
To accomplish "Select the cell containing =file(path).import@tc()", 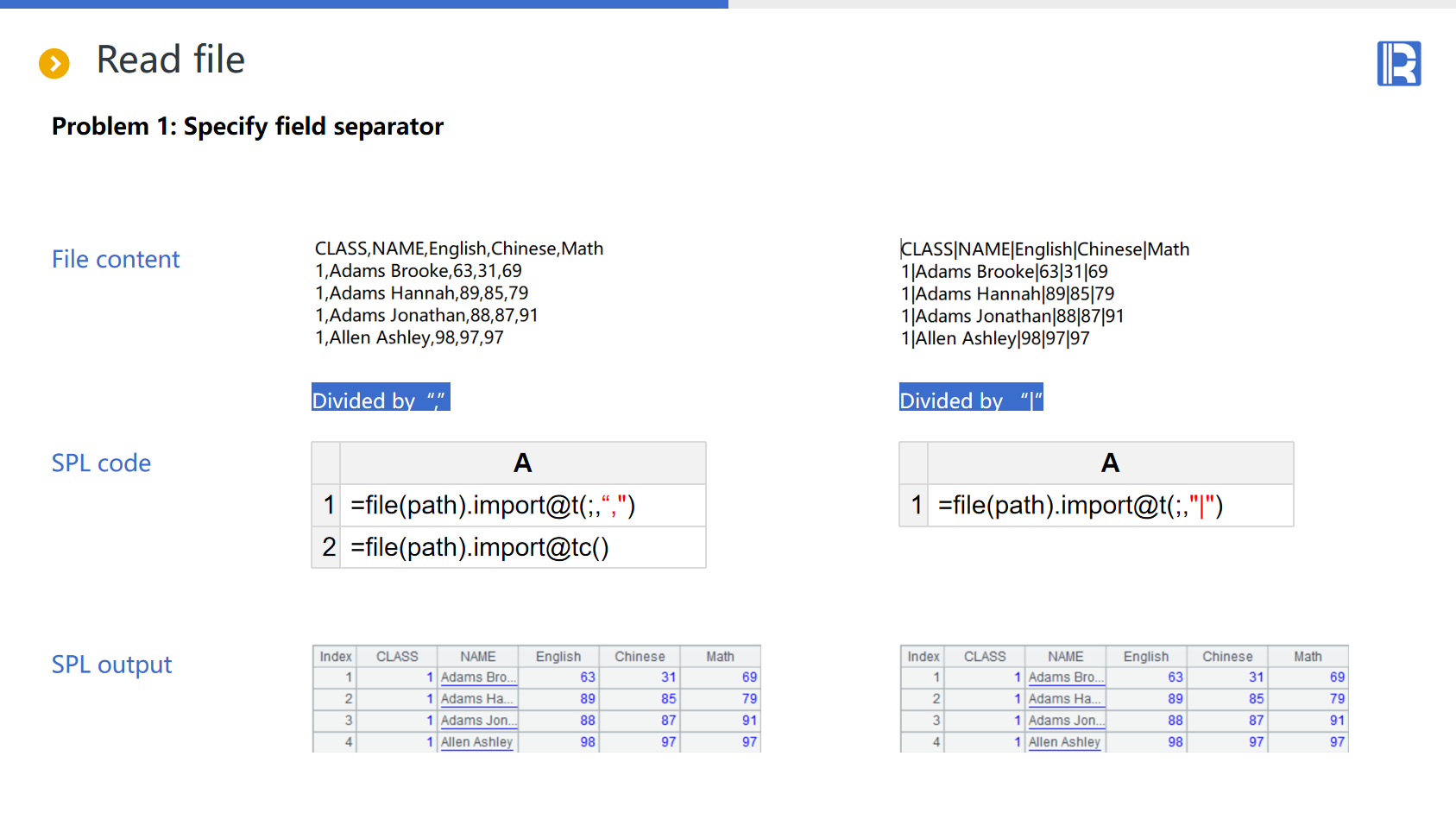I will (x=522, y=547).
